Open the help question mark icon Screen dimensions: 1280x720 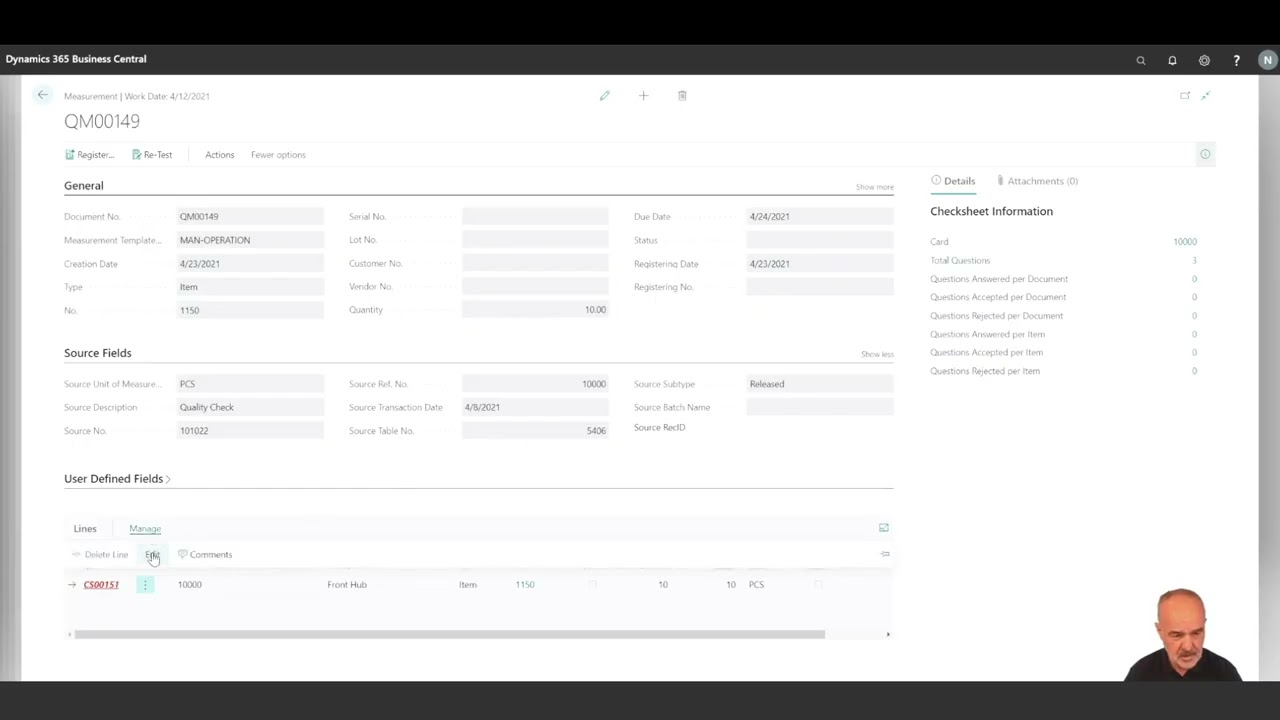(x=1236, y=60)
